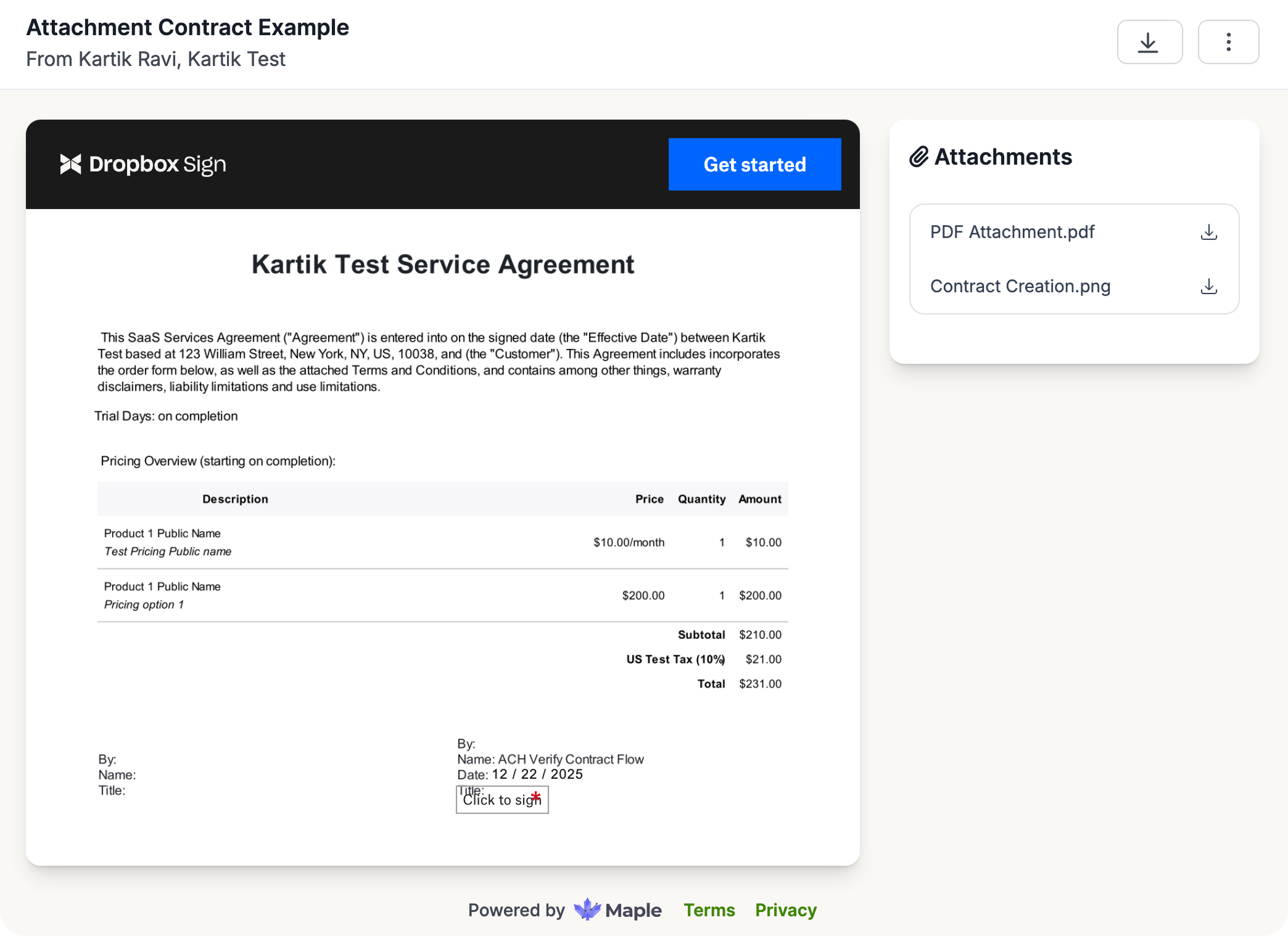
Task: Click the paperclip Attachments icon
Action: (x=919, y=157)
